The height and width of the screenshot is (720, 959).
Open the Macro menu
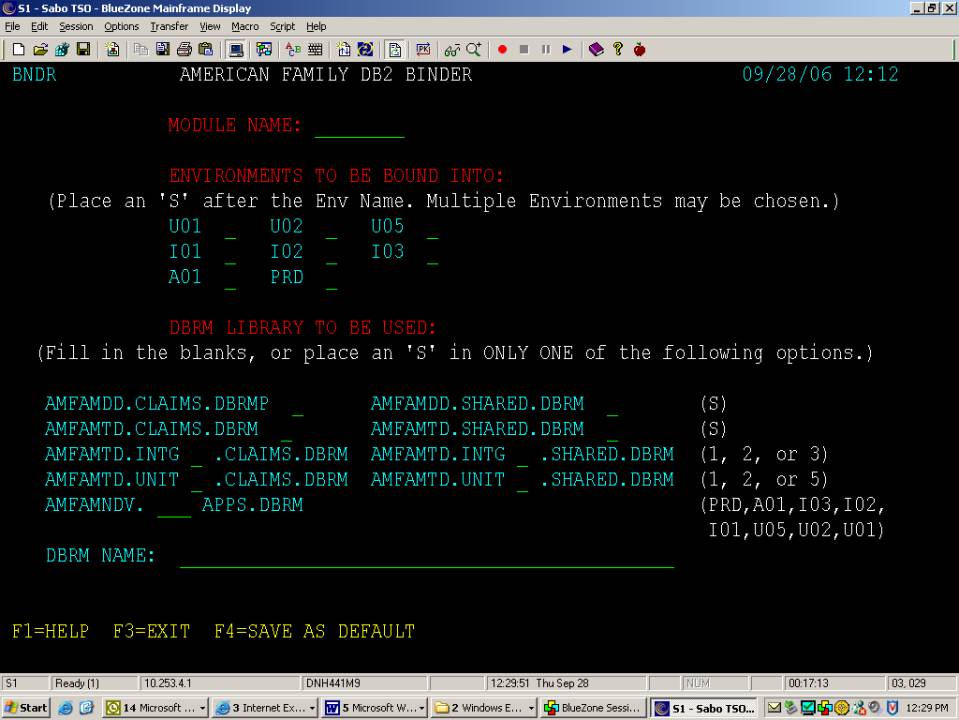pos(245,26)
